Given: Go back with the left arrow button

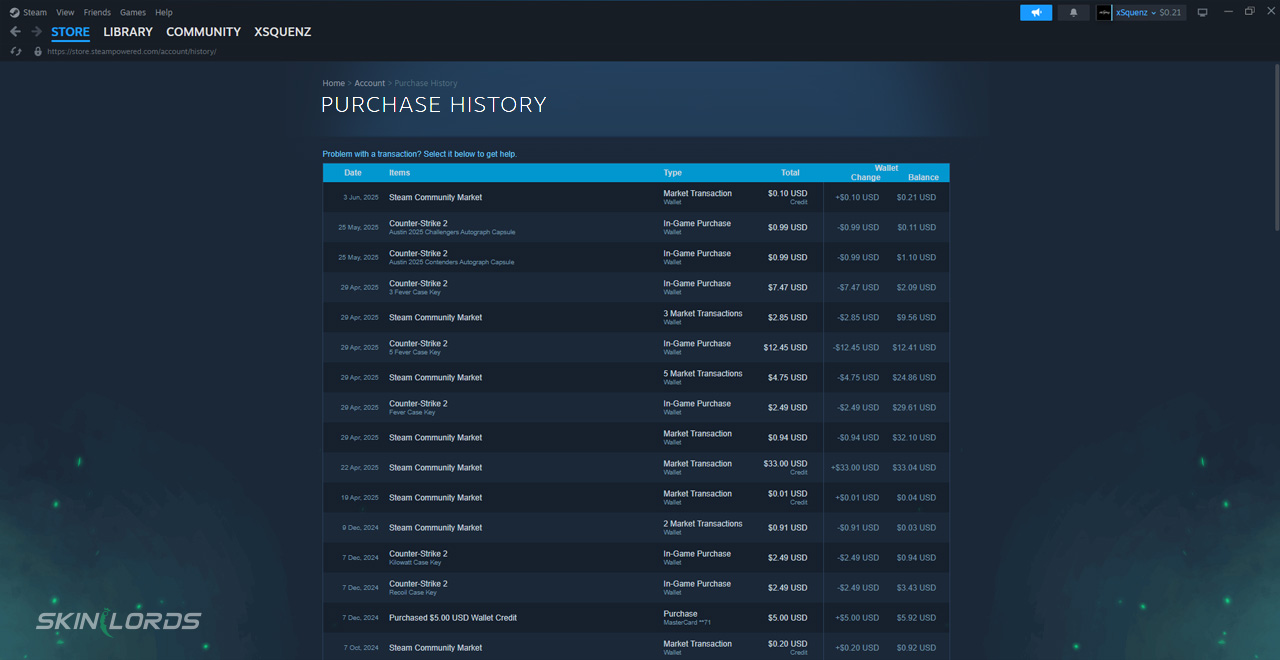Looking at the screenshot, I should [x=15, y=32].
